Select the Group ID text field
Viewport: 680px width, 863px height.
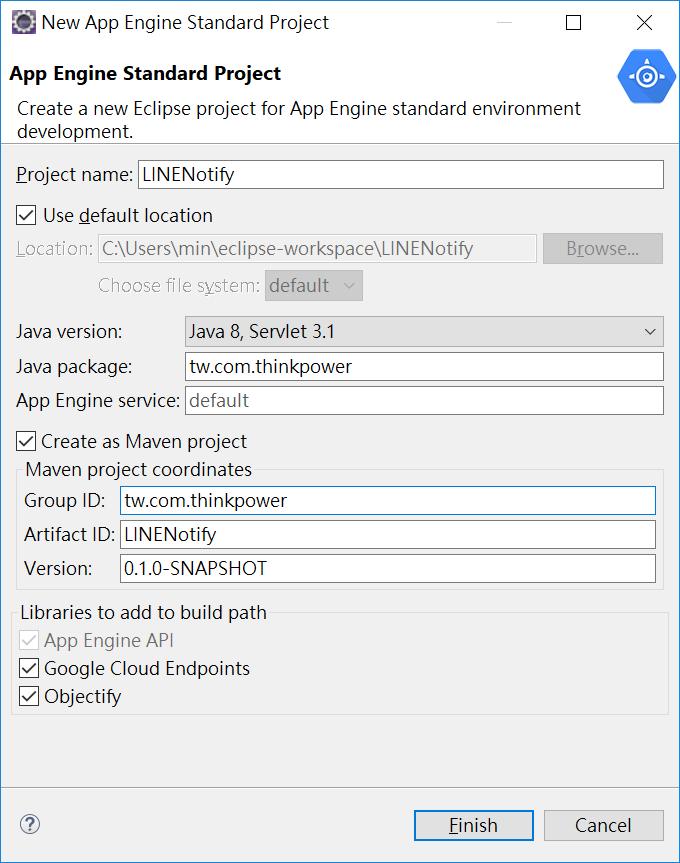point(388,500)
